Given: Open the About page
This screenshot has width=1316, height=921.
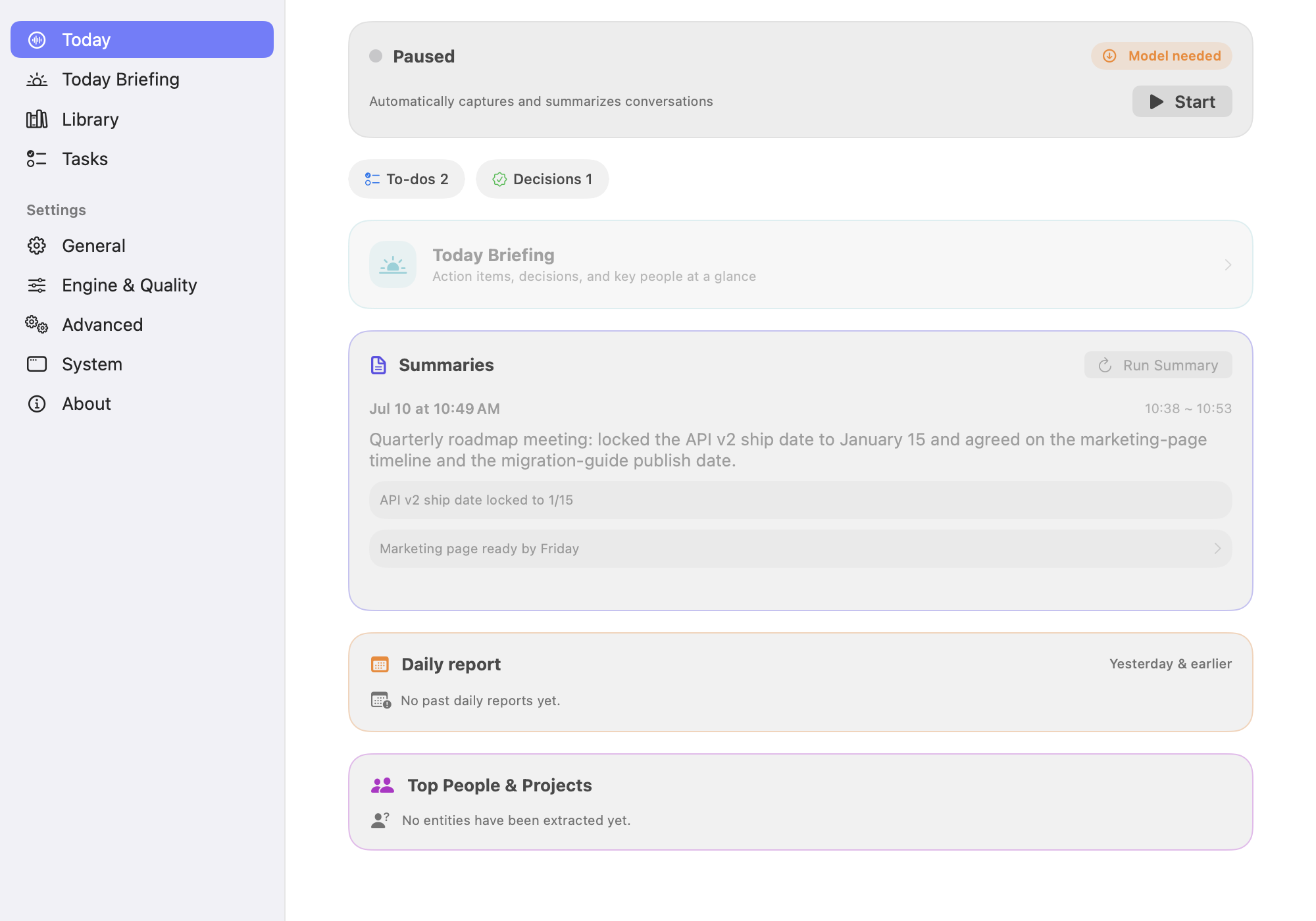Looking at the screenshot, I should pos(142,403).
